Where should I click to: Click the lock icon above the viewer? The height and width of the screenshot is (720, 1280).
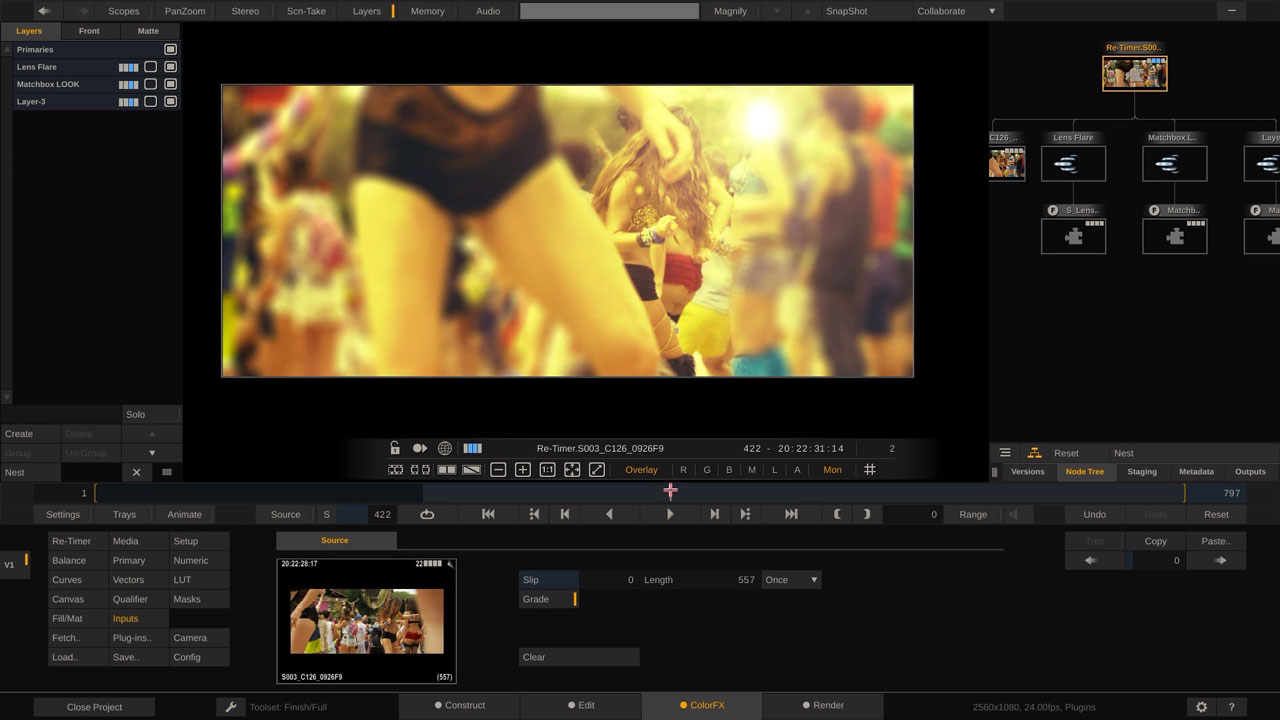(x=396, y=448)
